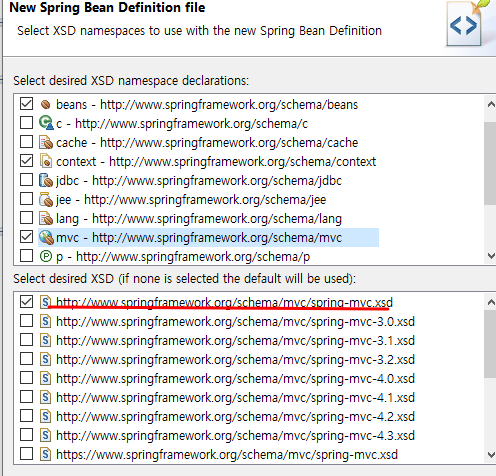The width and height of the screenshot is (496, 476).
Task: Click the spring-mvc-4.2.xsd file icon
Action: point(46,416)
